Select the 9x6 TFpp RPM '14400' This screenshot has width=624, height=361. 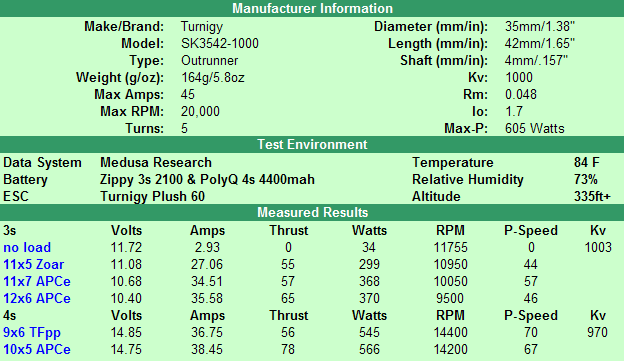[450, 333]
